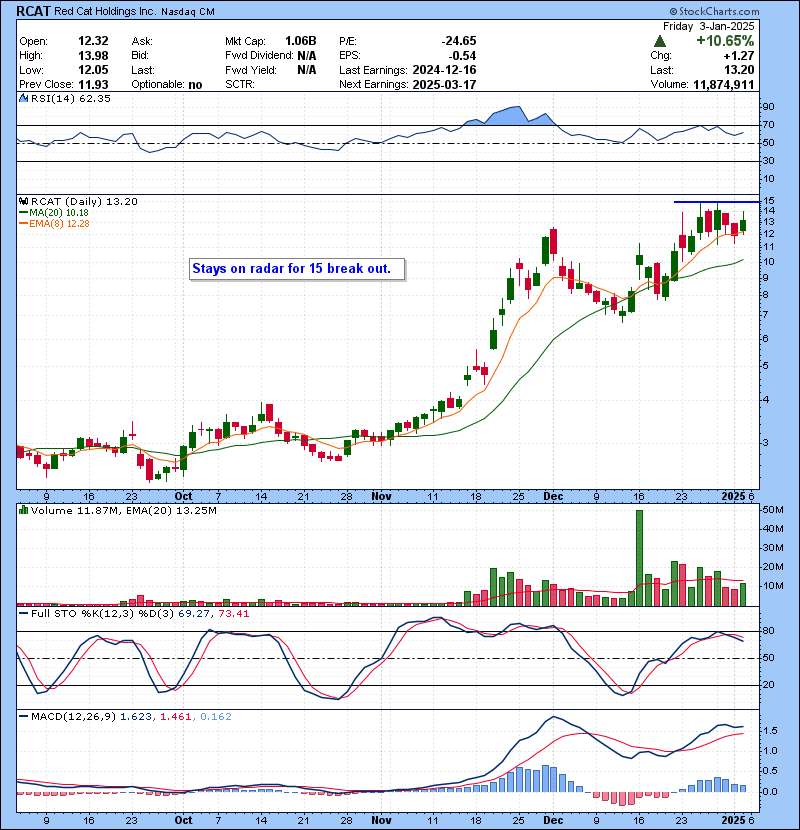This screenshot has height=830, width=800.
Task: Click the 'Stays on radar for 15 break out.' note
Action: tap(297, 268)
